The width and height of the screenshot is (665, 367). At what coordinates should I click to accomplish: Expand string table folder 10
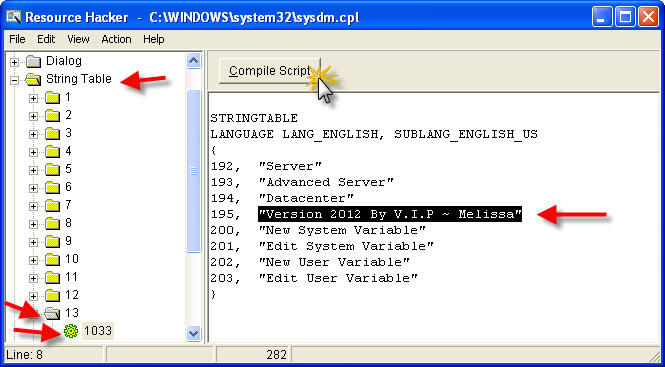33,260
